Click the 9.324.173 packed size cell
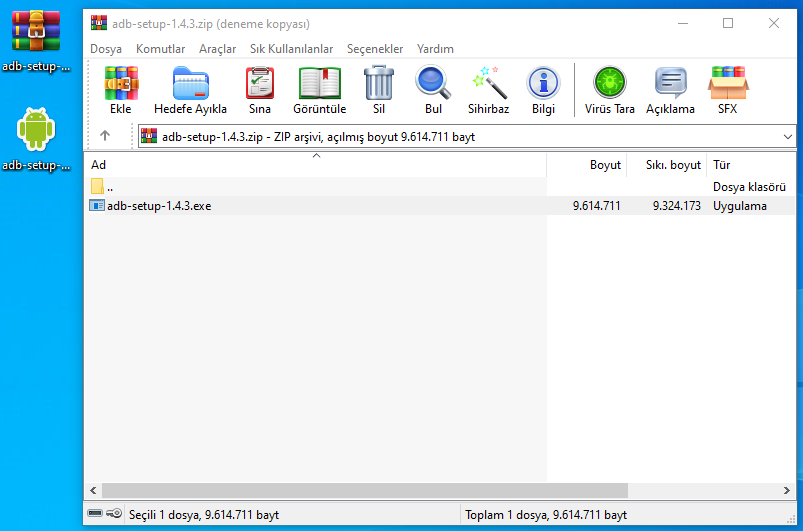 pos(677,206)
